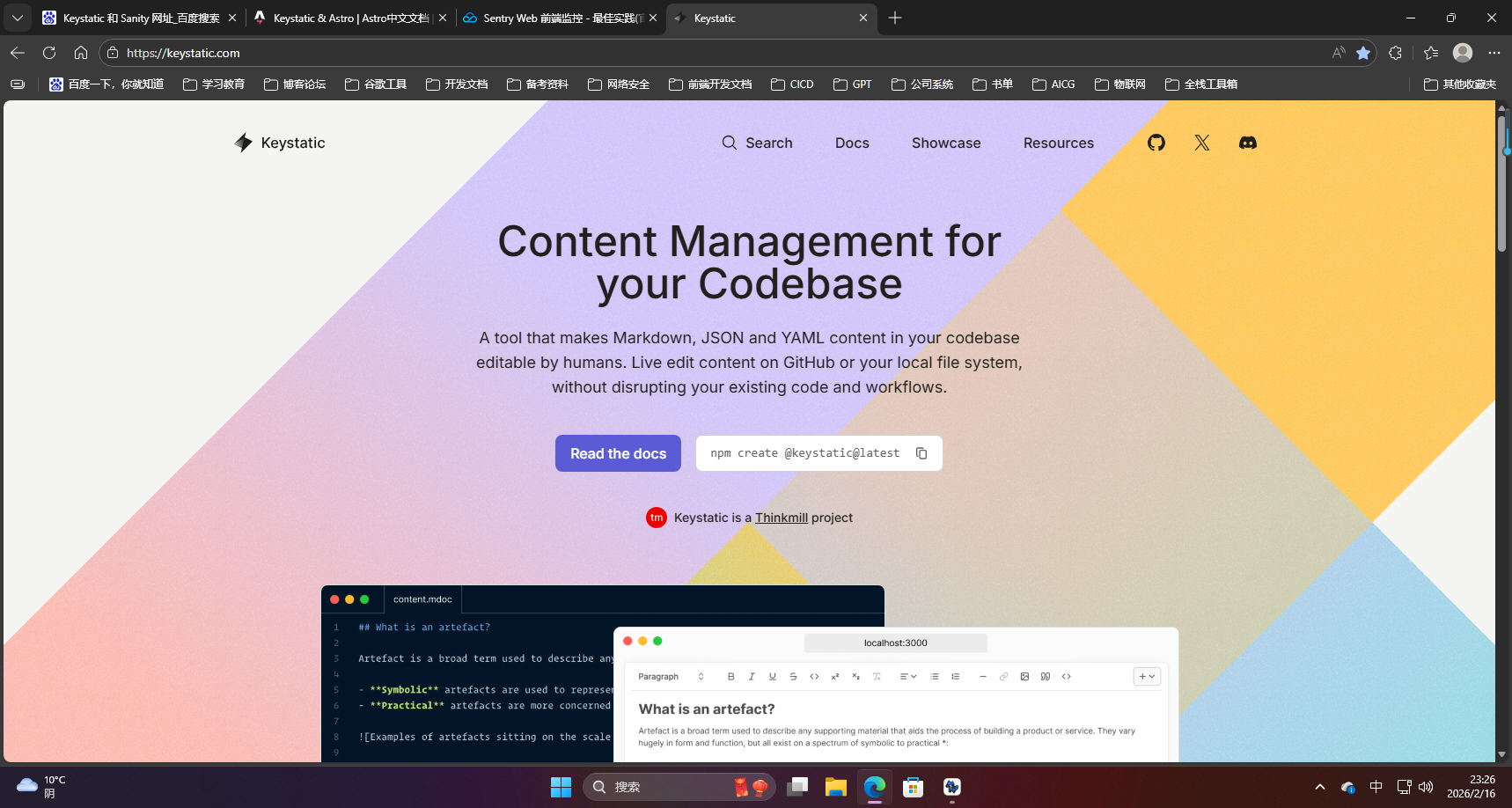Open a new browser tab

point(895,18)
